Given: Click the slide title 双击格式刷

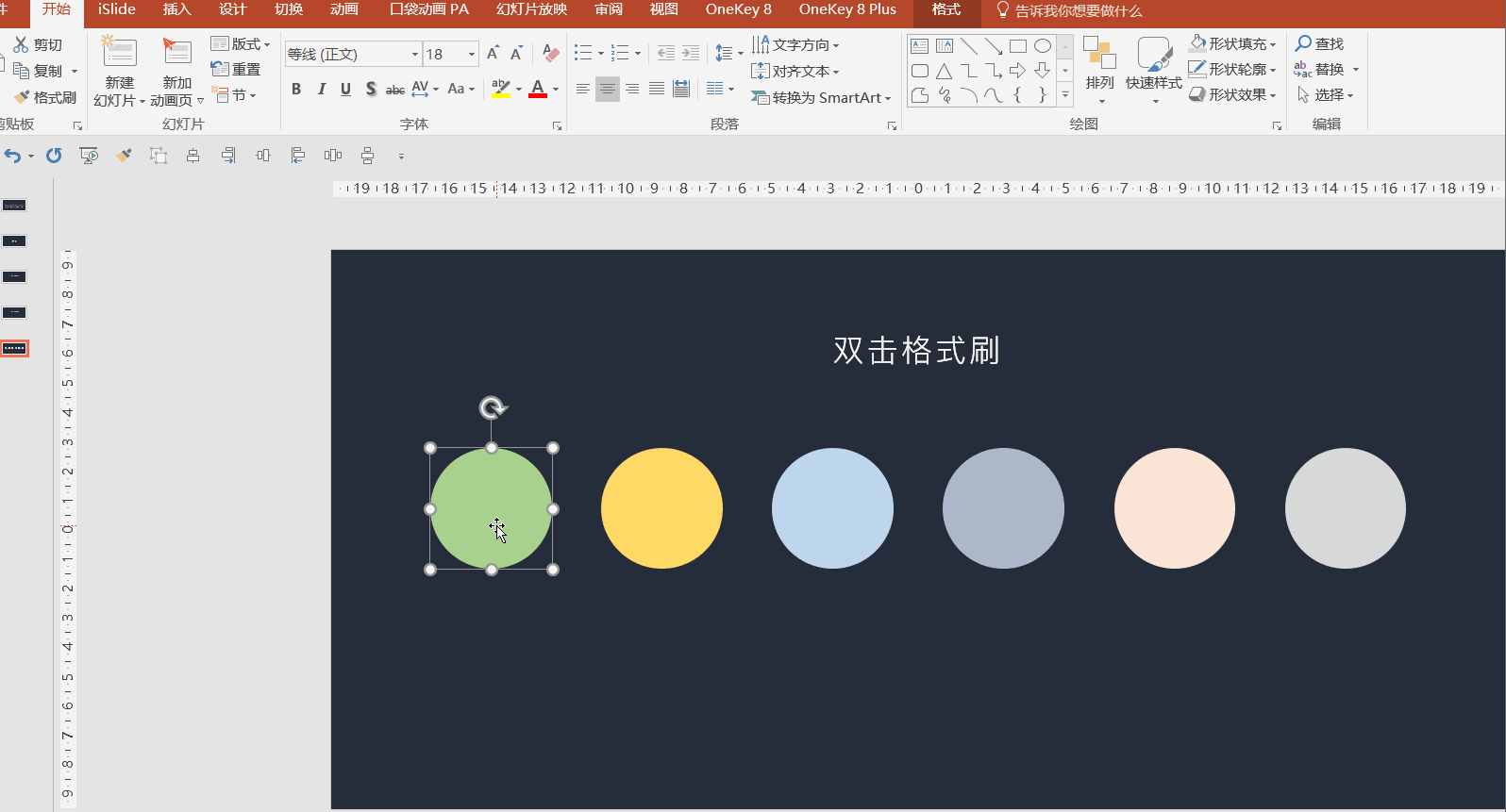Looking at the screenshot, I should click(916, 351).
